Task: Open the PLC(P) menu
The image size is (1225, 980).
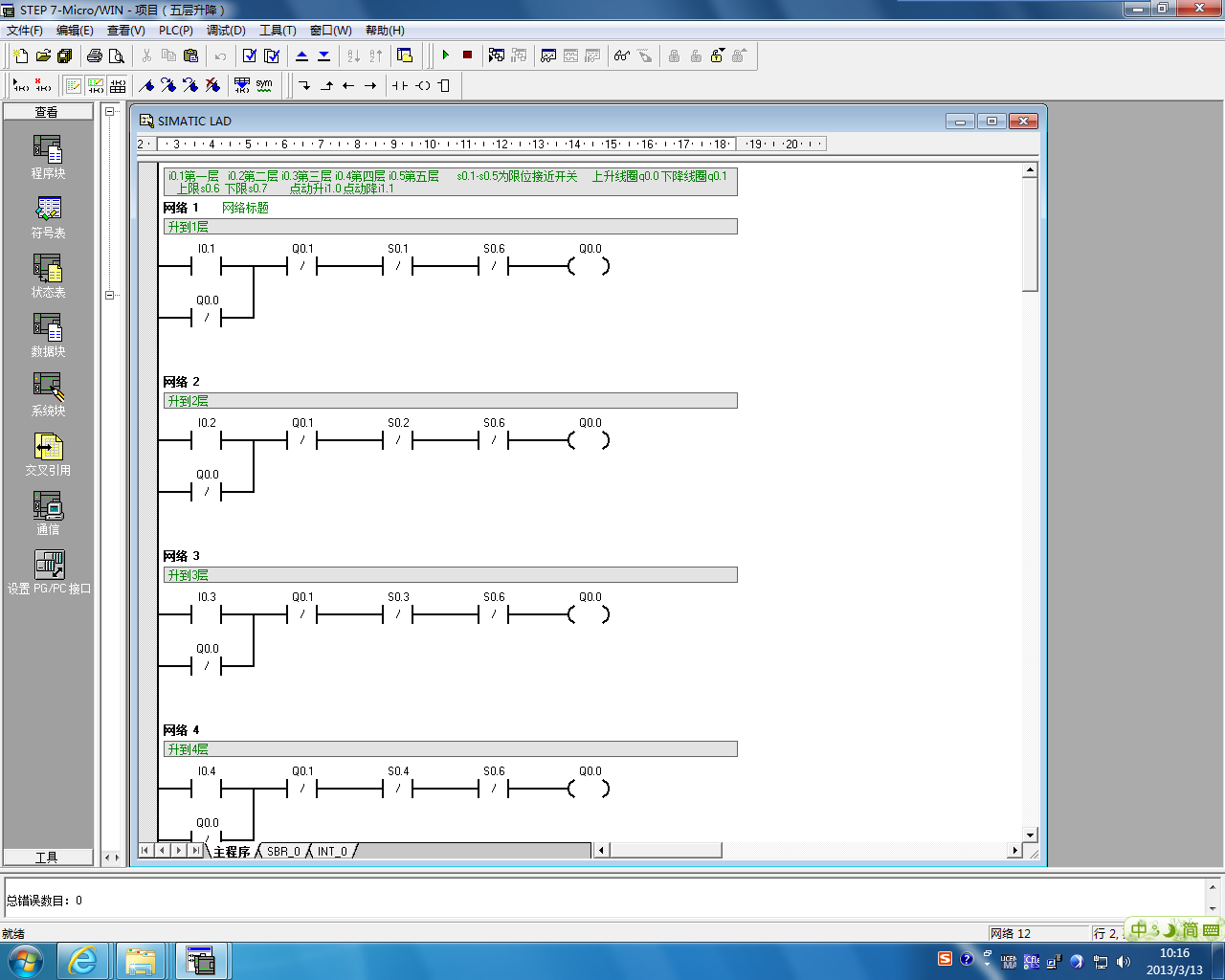Action: (x=175, y=31)
